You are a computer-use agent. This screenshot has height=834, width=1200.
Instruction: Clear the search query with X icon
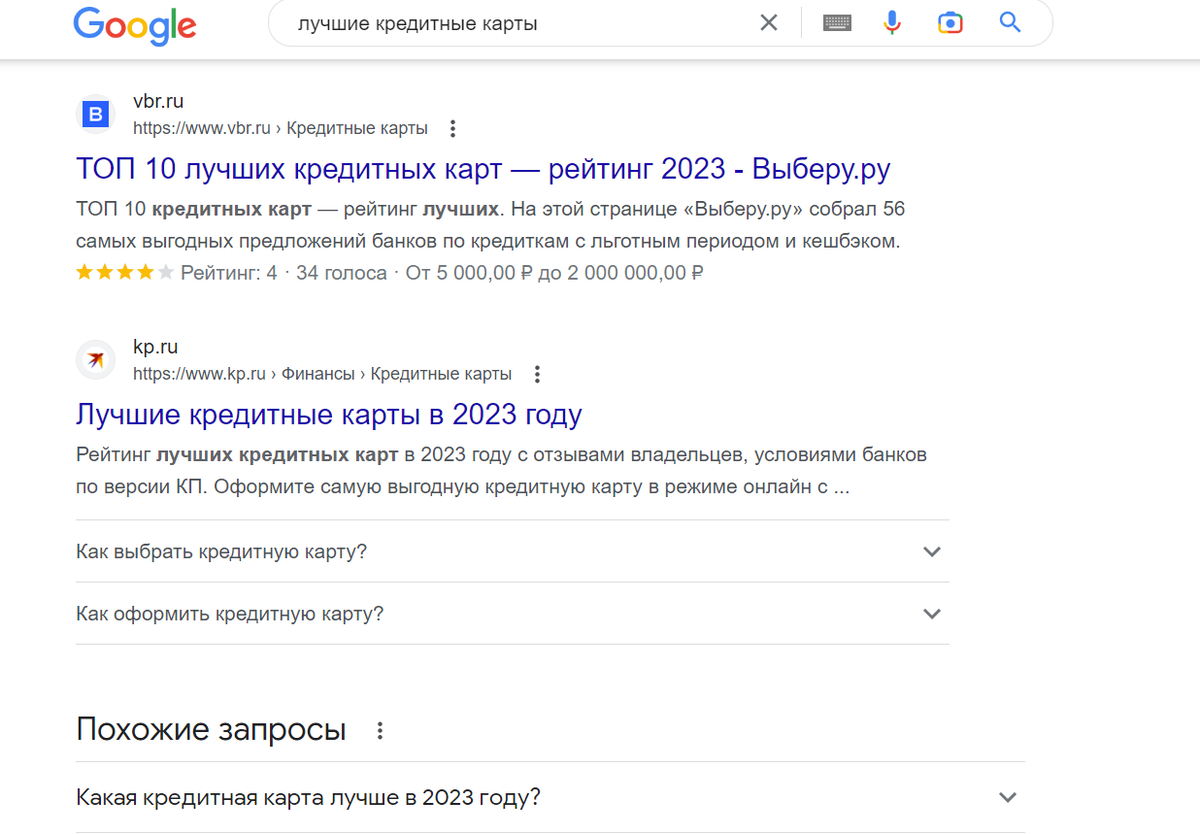tap(769, 23)
